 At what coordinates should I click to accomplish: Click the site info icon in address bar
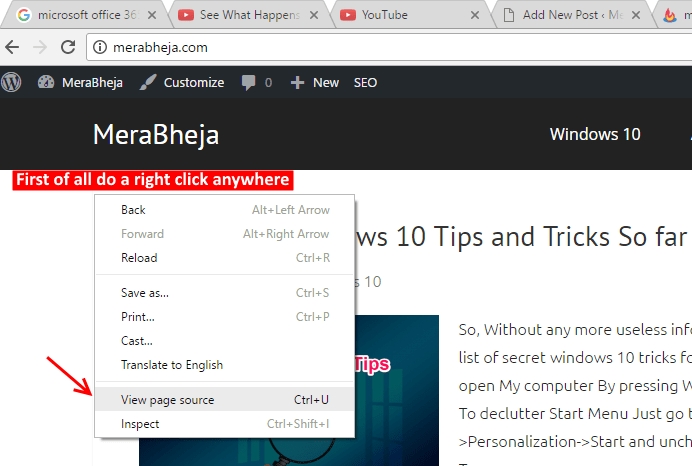tap(100, 47)
